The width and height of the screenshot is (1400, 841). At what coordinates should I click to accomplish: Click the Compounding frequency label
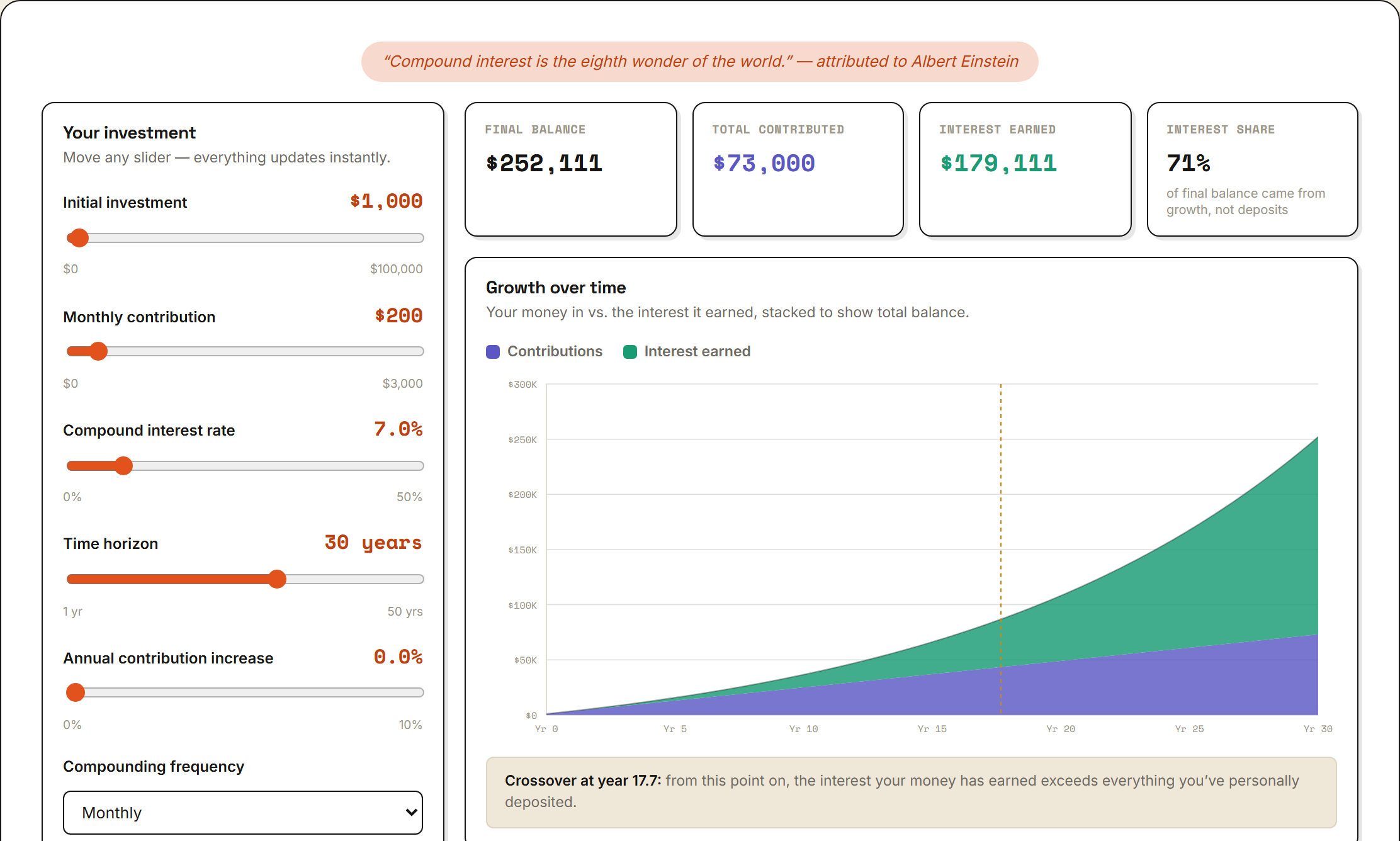[154, 767]
